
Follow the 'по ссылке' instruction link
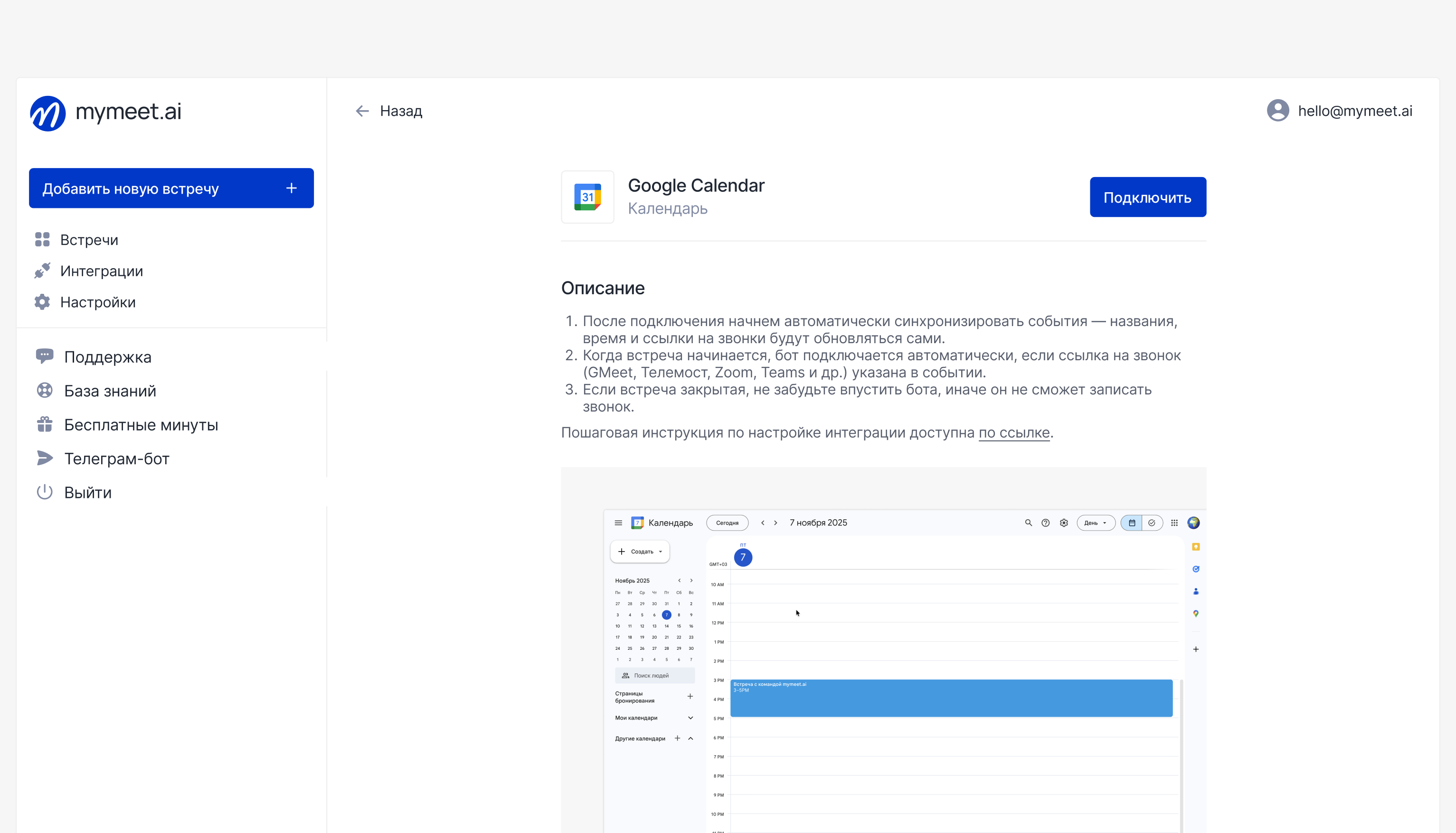click(1013, 432)
